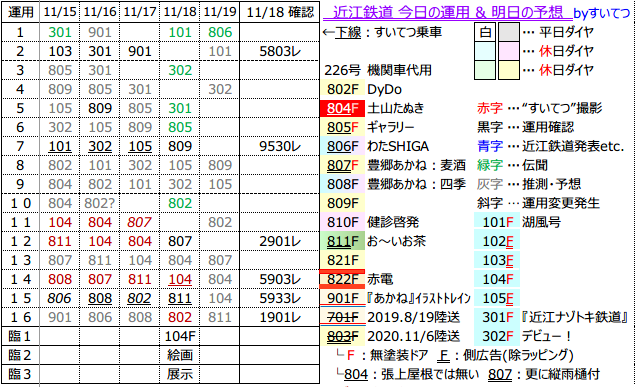Click the 2020.11/6陸送 note
This screenshot has height=387, width=635.
(413, 336)
